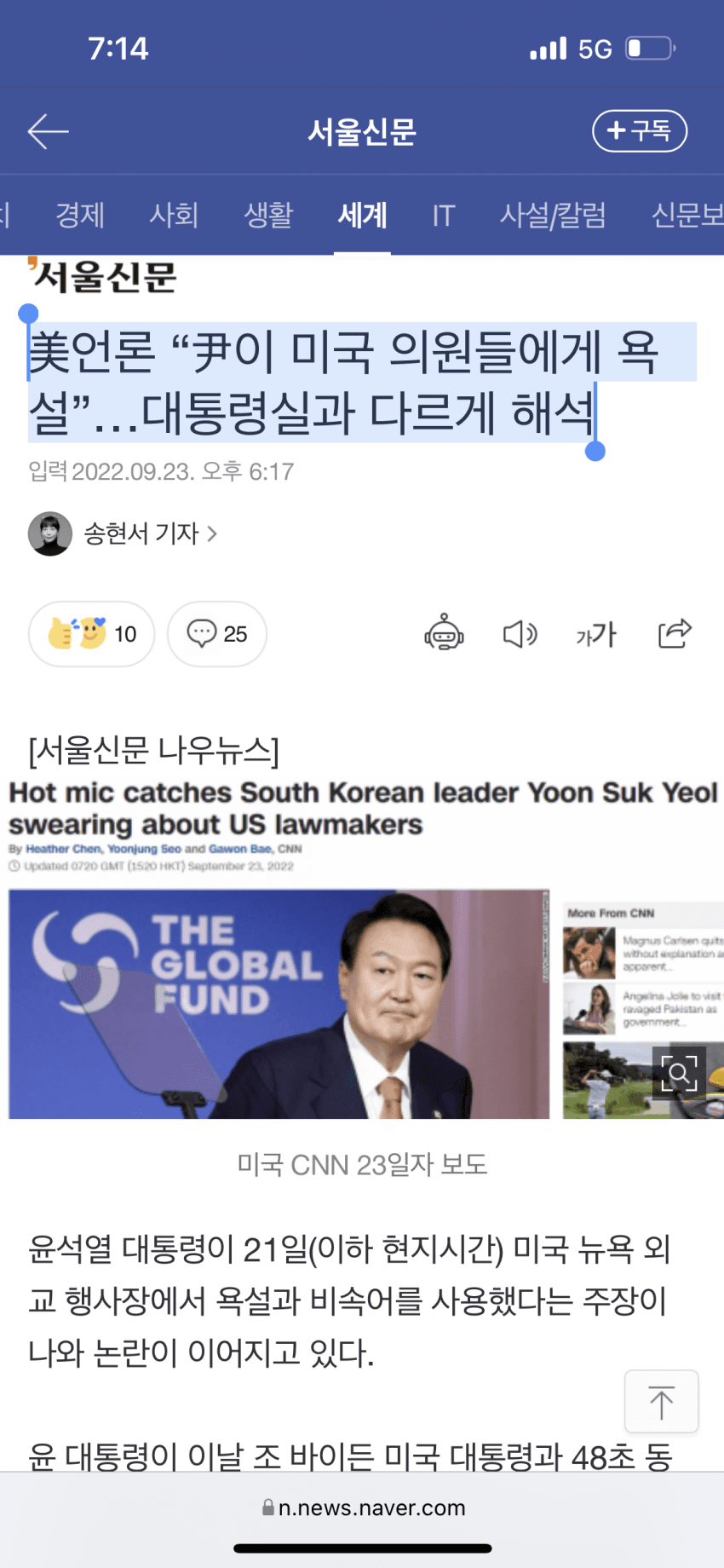Image resolution: width=724 pixels, height=1568 pixels.
Task: Tap reporter 송현서 profile photo
Action: pos(50,533)
